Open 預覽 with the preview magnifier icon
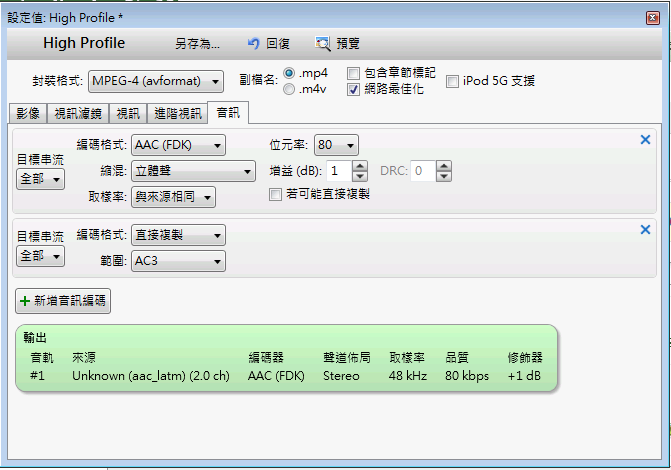The width and height of the screenshot is (671, 470). point(323,43)
